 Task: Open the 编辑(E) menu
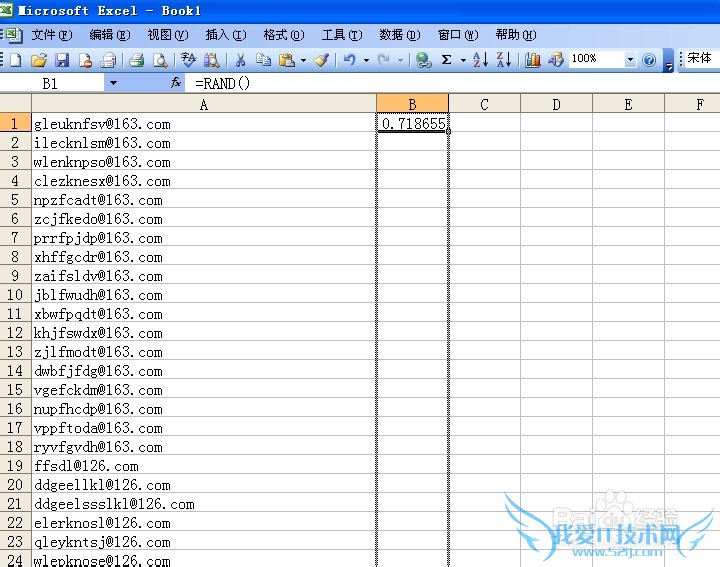[x=110, y=35]
